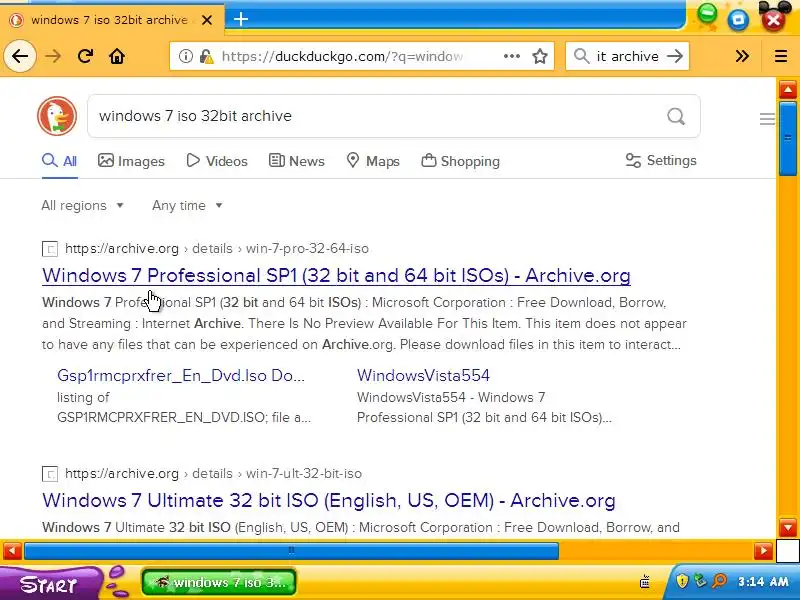Click favicon beside win-7-pro-32-64-iso result

tap(49, 249)
